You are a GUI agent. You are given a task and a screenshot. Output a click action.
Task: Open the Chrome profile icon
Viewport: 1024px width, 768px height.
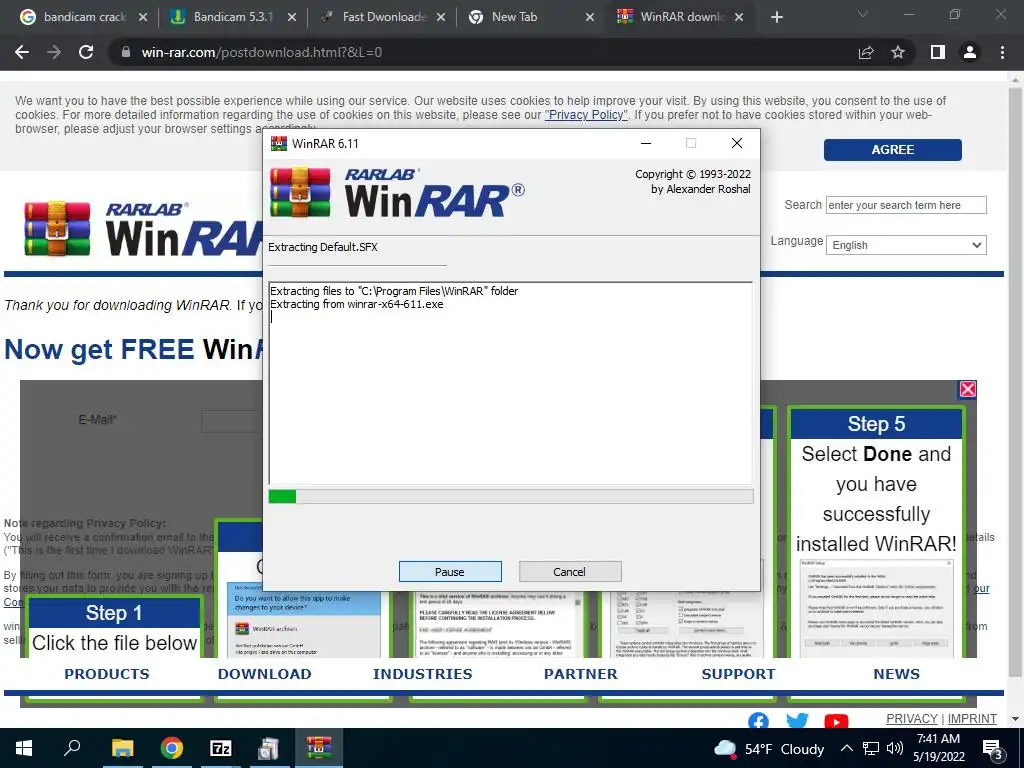[x=970, y=52]
